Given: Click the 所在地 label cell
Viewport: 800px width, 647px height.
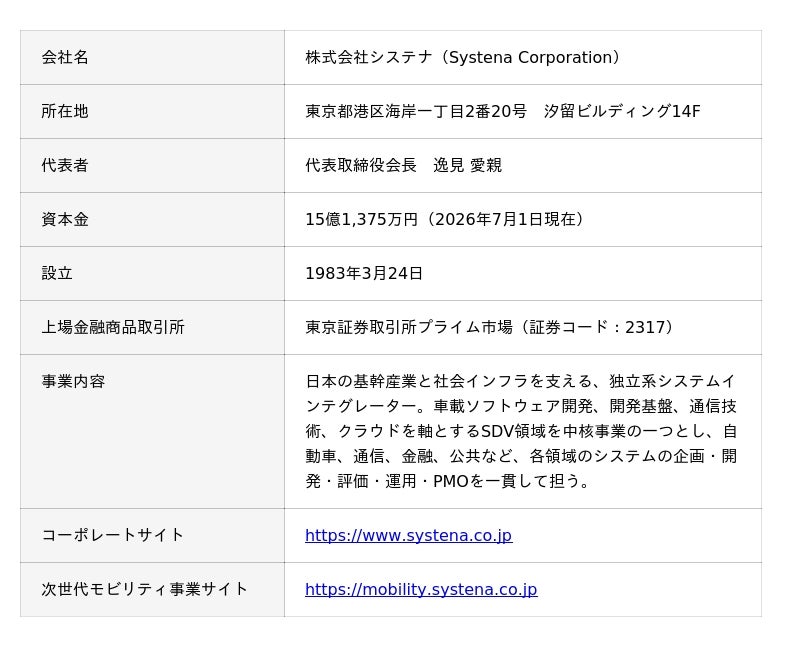Looking at the screenshot, I should tap(153, 112).
